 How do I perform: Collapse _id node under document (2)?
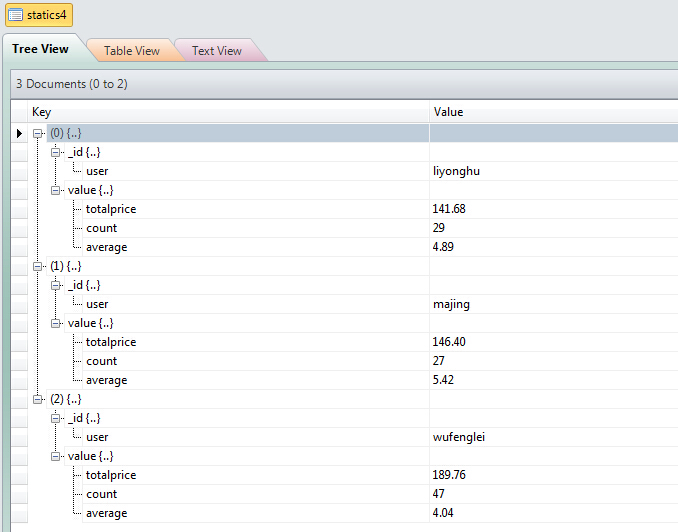click(x=55, y=418)
